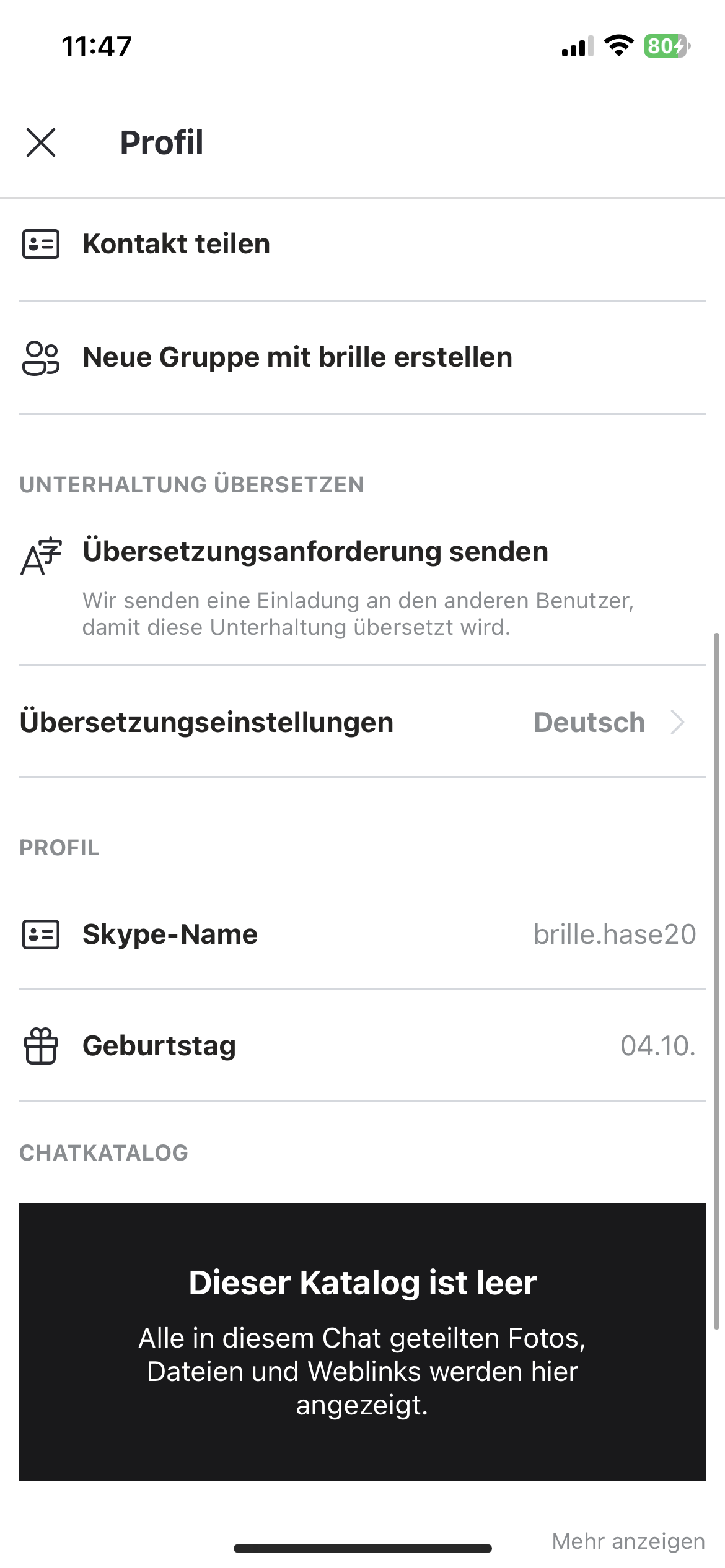The height and width of the screenshot is (1568, 725).
Task: Tap the Kontakt teilen card icon
Action: [x=41, y=244]
